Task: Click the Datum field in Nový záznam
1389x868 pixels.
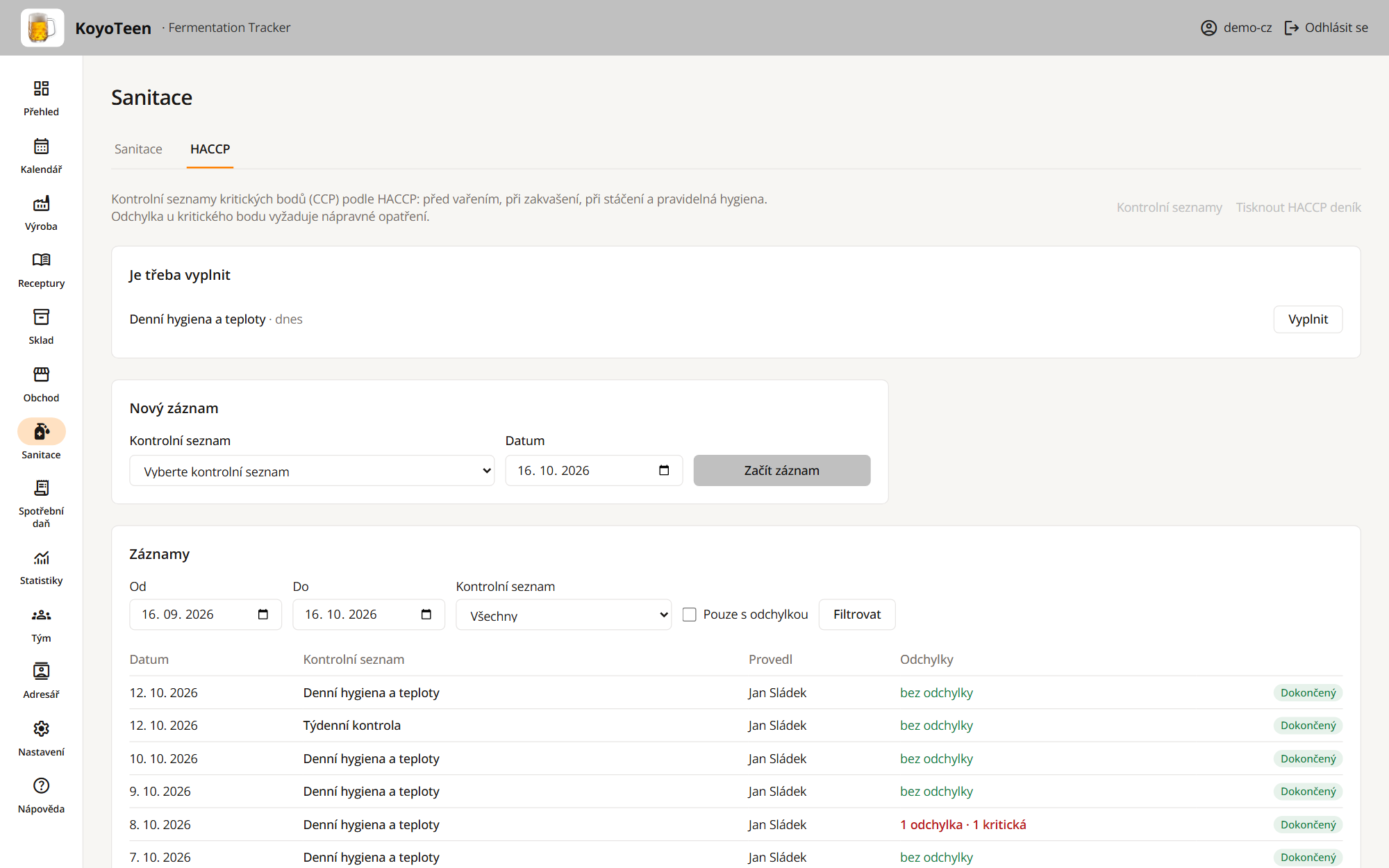Action: click(594, 471)
